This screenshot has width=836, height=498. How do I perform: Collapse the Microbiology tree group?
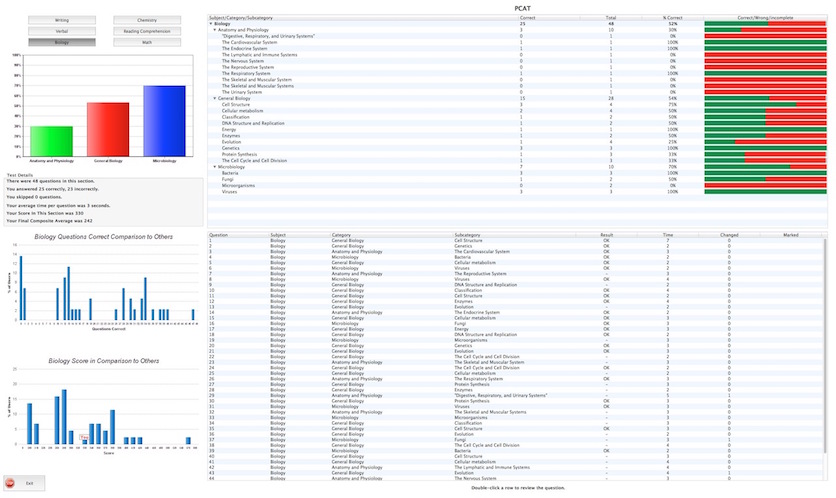click(215, 167)
